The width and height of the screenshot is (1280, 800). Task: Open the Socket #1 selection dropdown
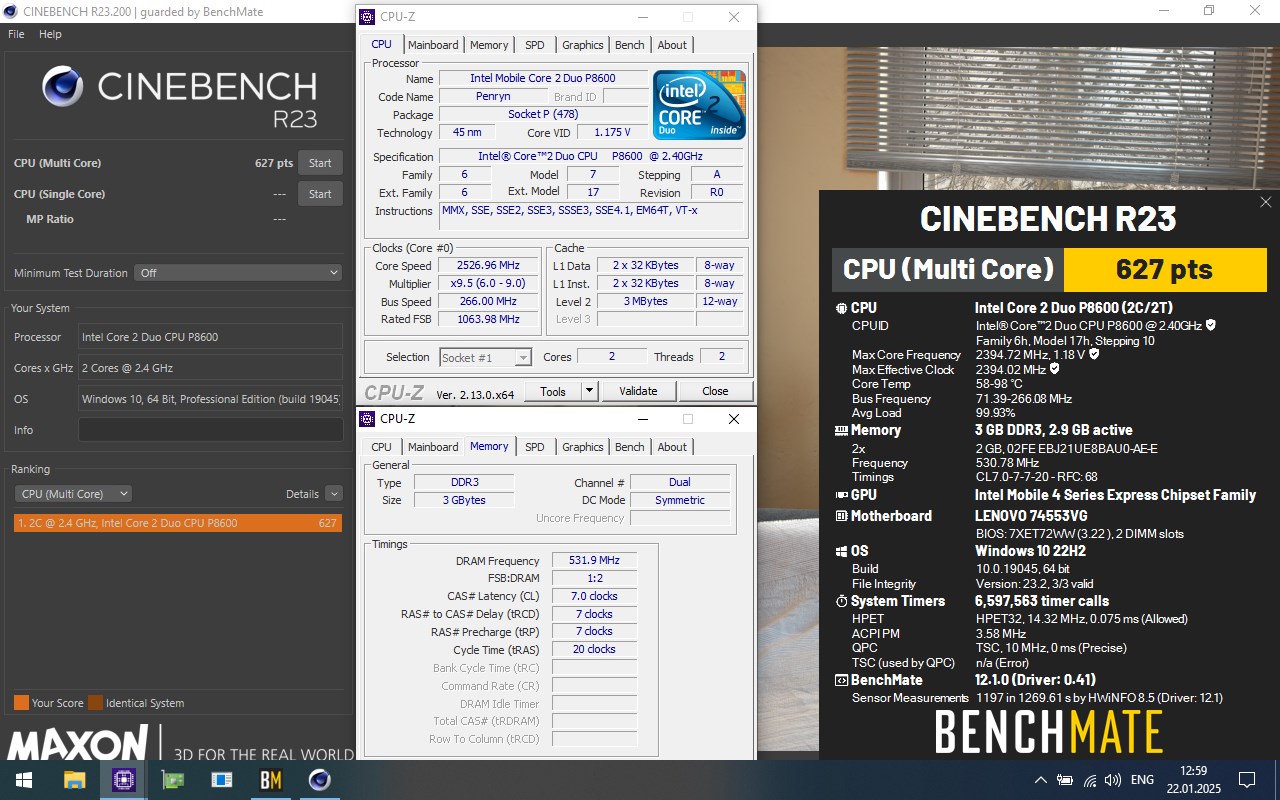click(x=486, y=357)
